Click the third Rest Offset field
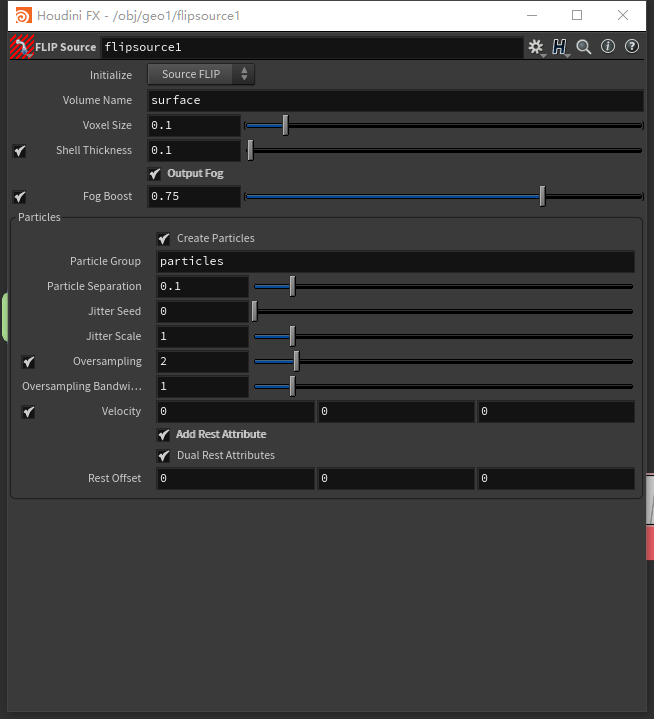 556,478
